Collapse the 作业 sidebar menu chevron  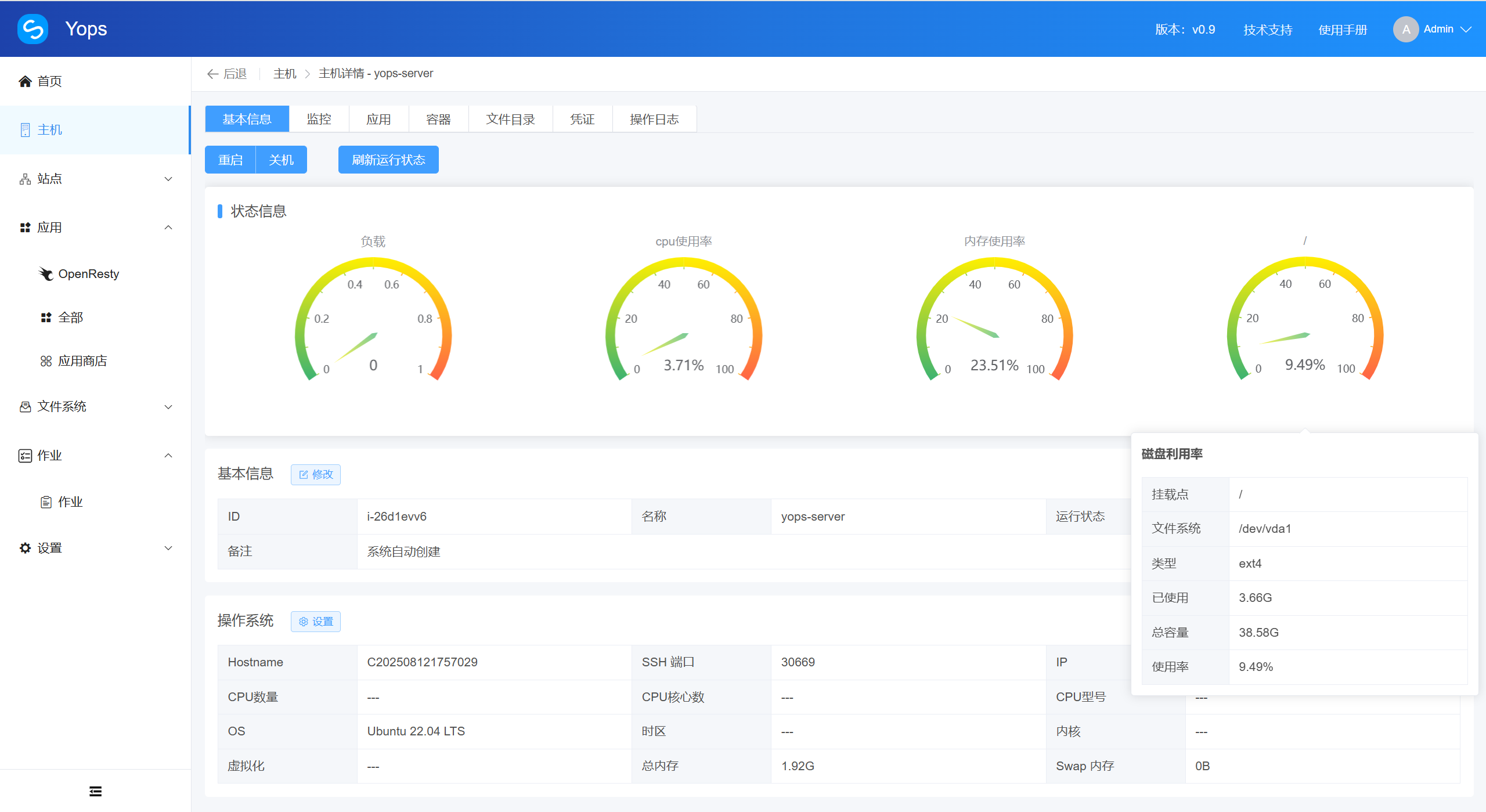tap(168, 456)
